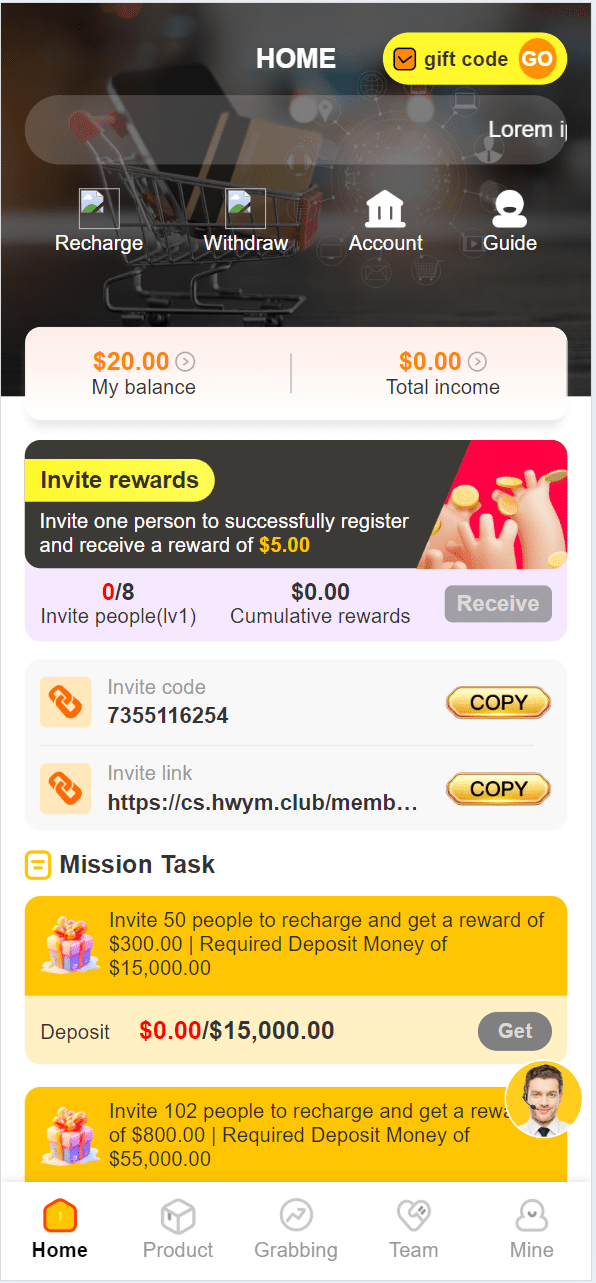Copy the invite code

498,702
